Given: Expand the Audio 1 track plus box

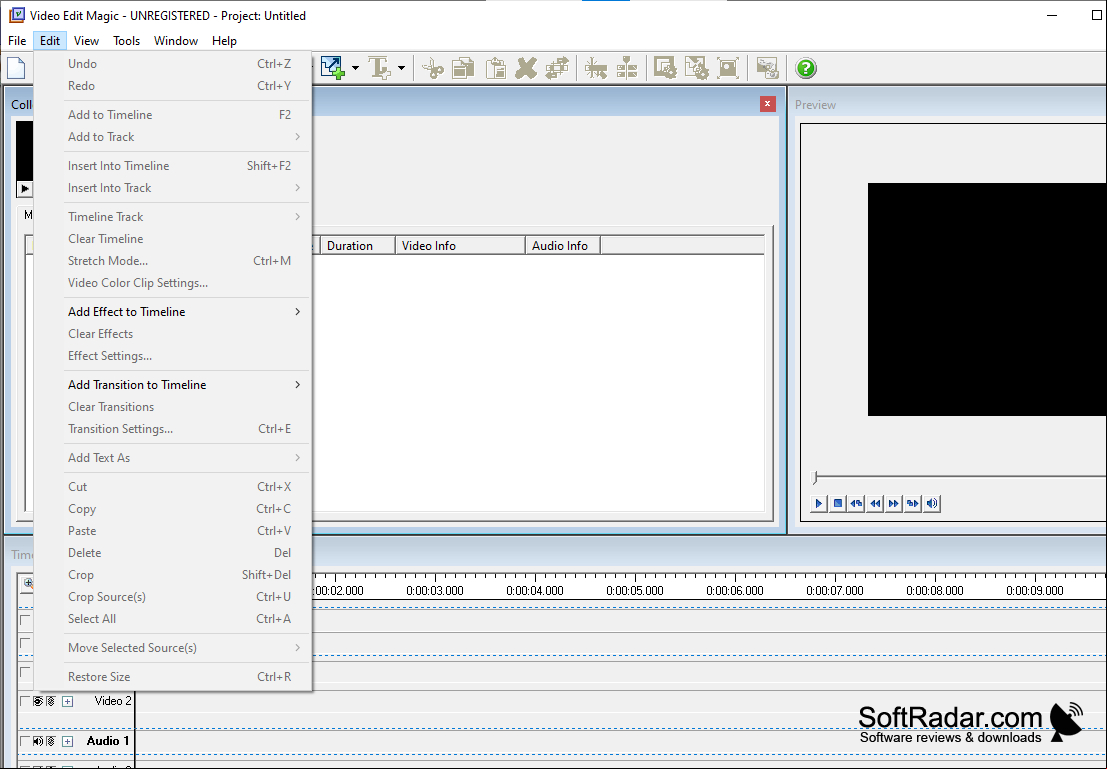Looking at the screenshot, I should [68, 741].
